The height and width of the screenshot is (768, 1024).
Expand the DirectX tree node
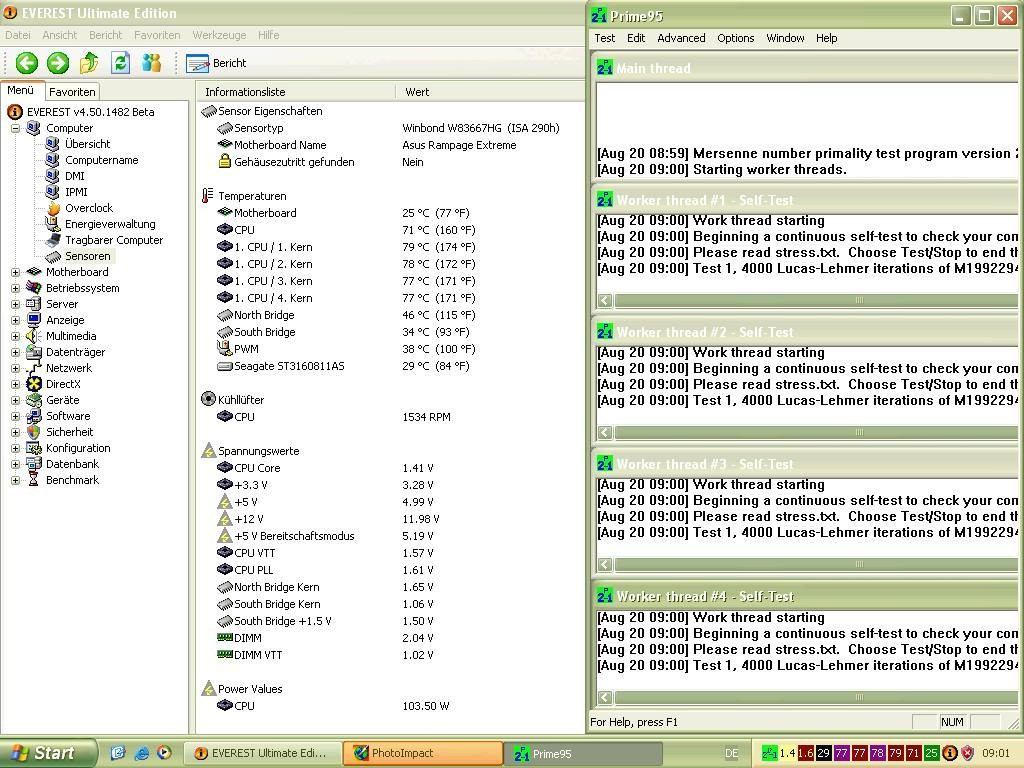click(x=15, y=384)
